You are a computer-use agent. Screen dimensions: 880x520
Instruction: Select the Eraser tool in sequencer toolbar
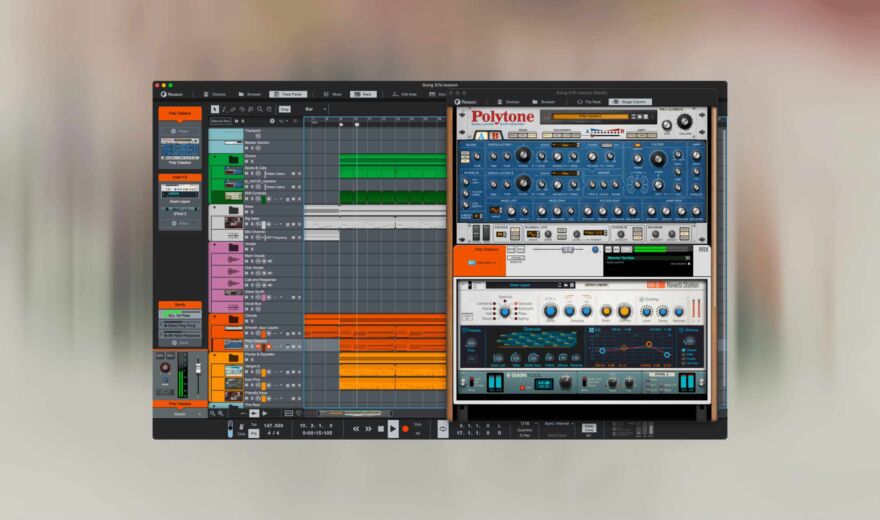click(x=232, y=109)
